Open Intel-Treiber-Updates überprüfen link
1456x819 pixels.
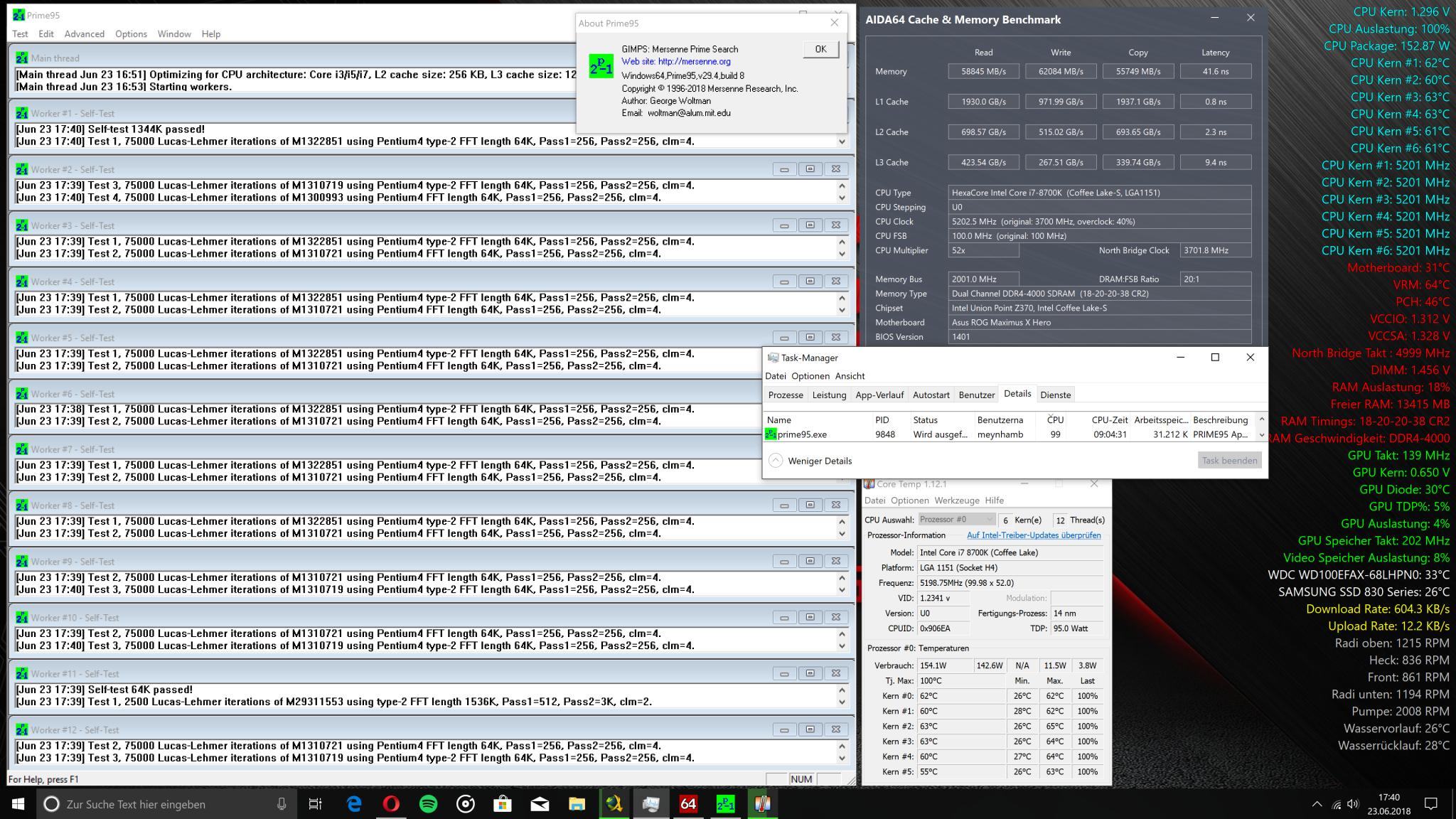tap(1034, 535)
